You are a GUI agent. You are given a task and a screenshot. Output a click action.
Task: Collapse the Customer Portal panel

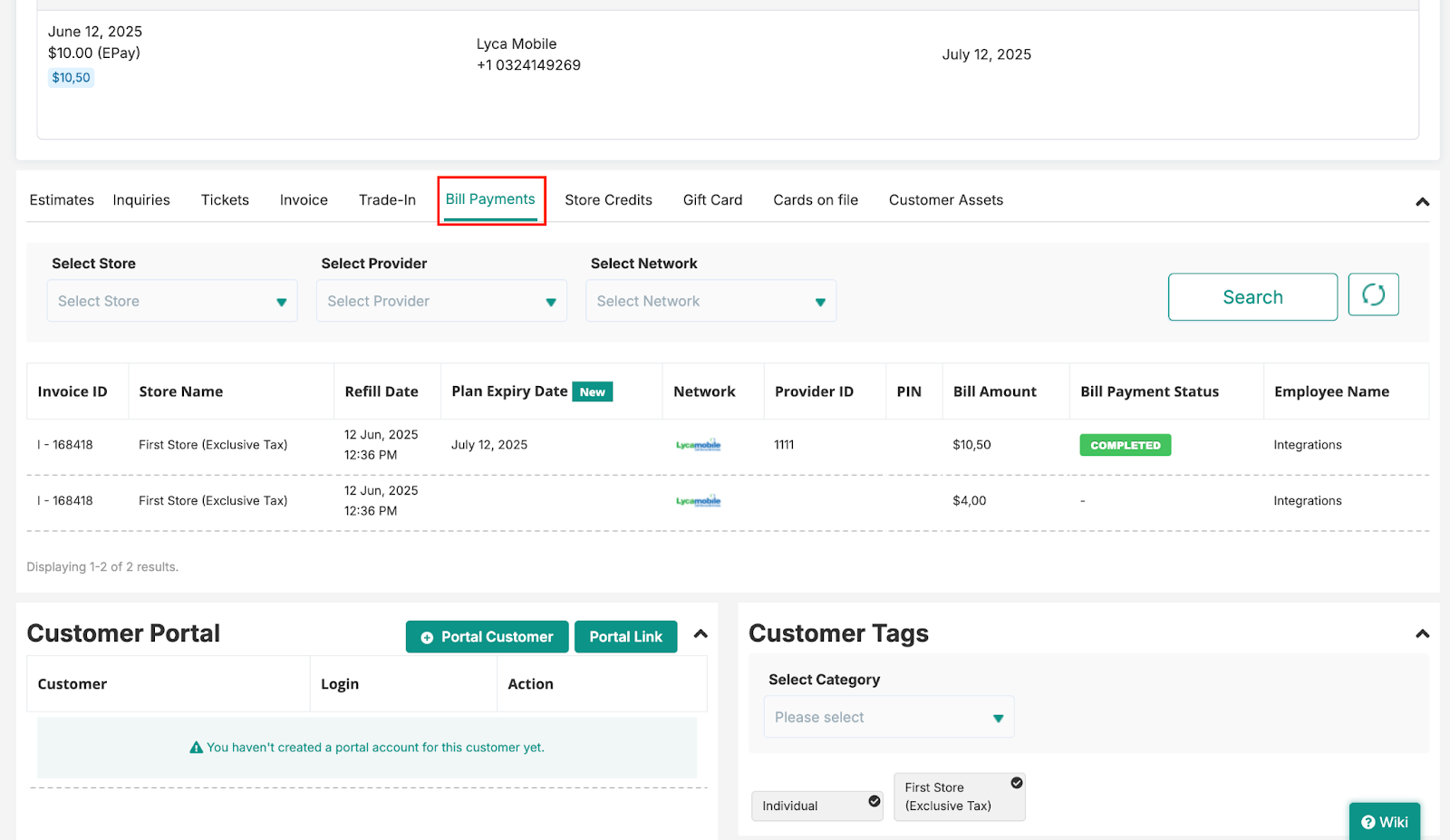701,634
